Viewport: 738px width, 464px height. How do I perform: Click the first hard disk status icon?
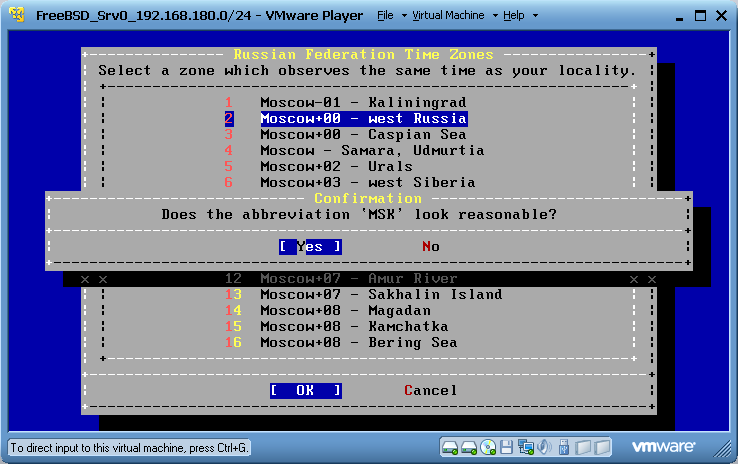click(x=450, y=447)
